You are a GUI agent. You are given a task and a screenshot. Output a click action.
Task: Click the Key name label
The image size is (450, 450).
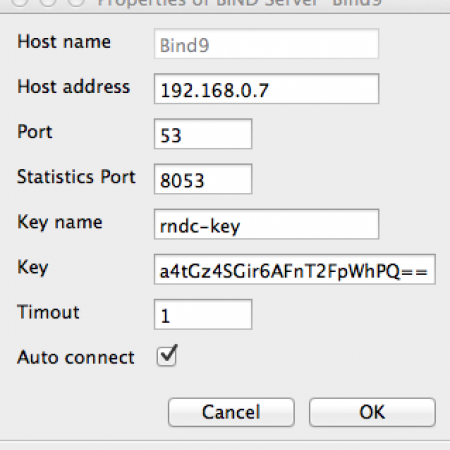pos(60,222)
